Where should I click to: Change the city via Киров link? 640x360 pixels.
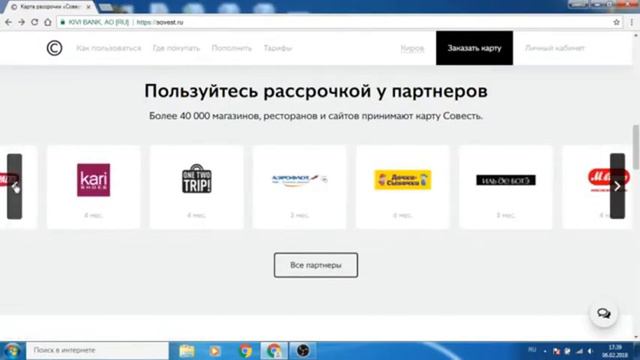(x=412, y=49)
